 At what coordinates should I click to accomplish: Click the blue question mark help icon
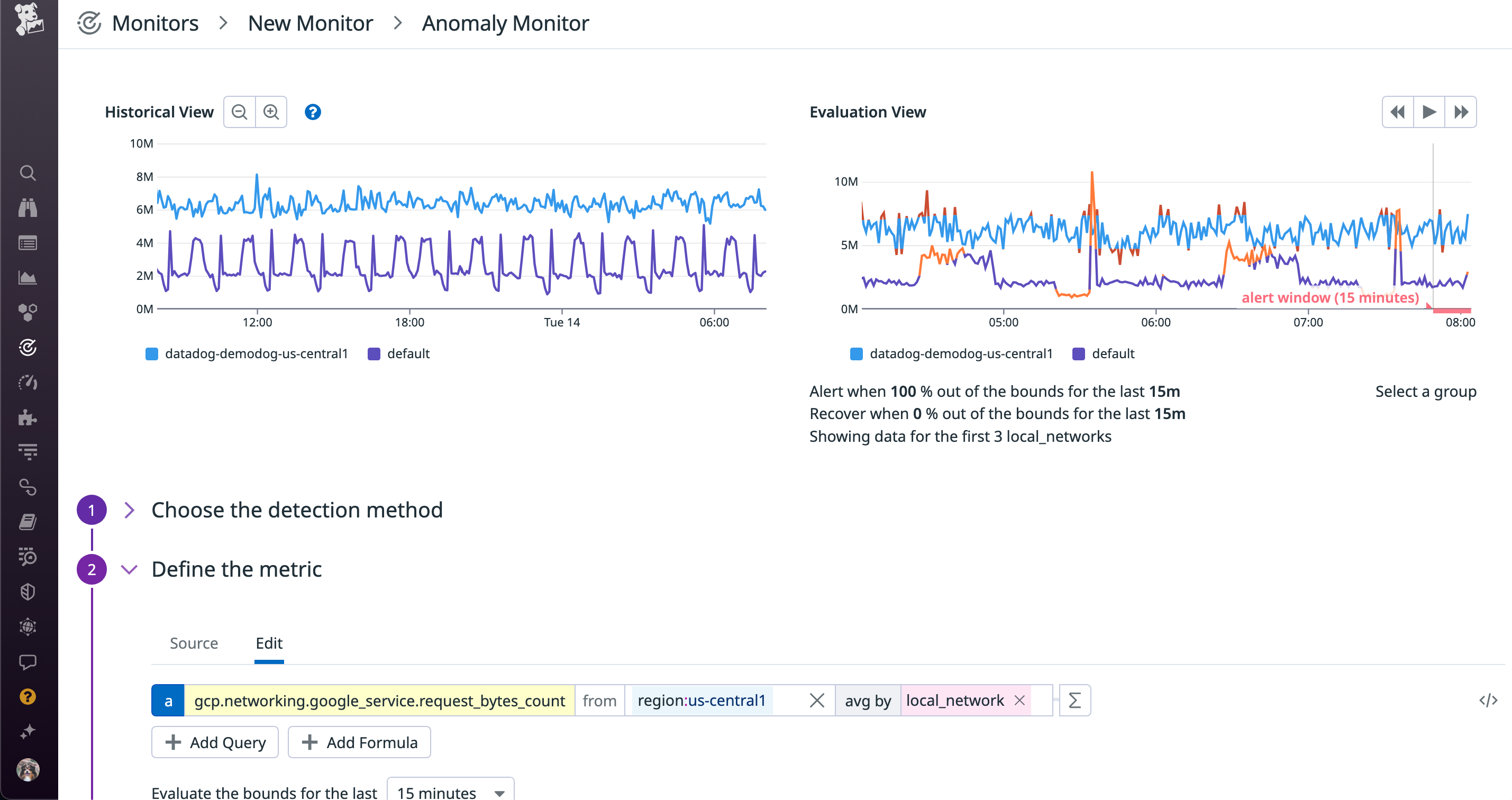[x=313, y=112]
